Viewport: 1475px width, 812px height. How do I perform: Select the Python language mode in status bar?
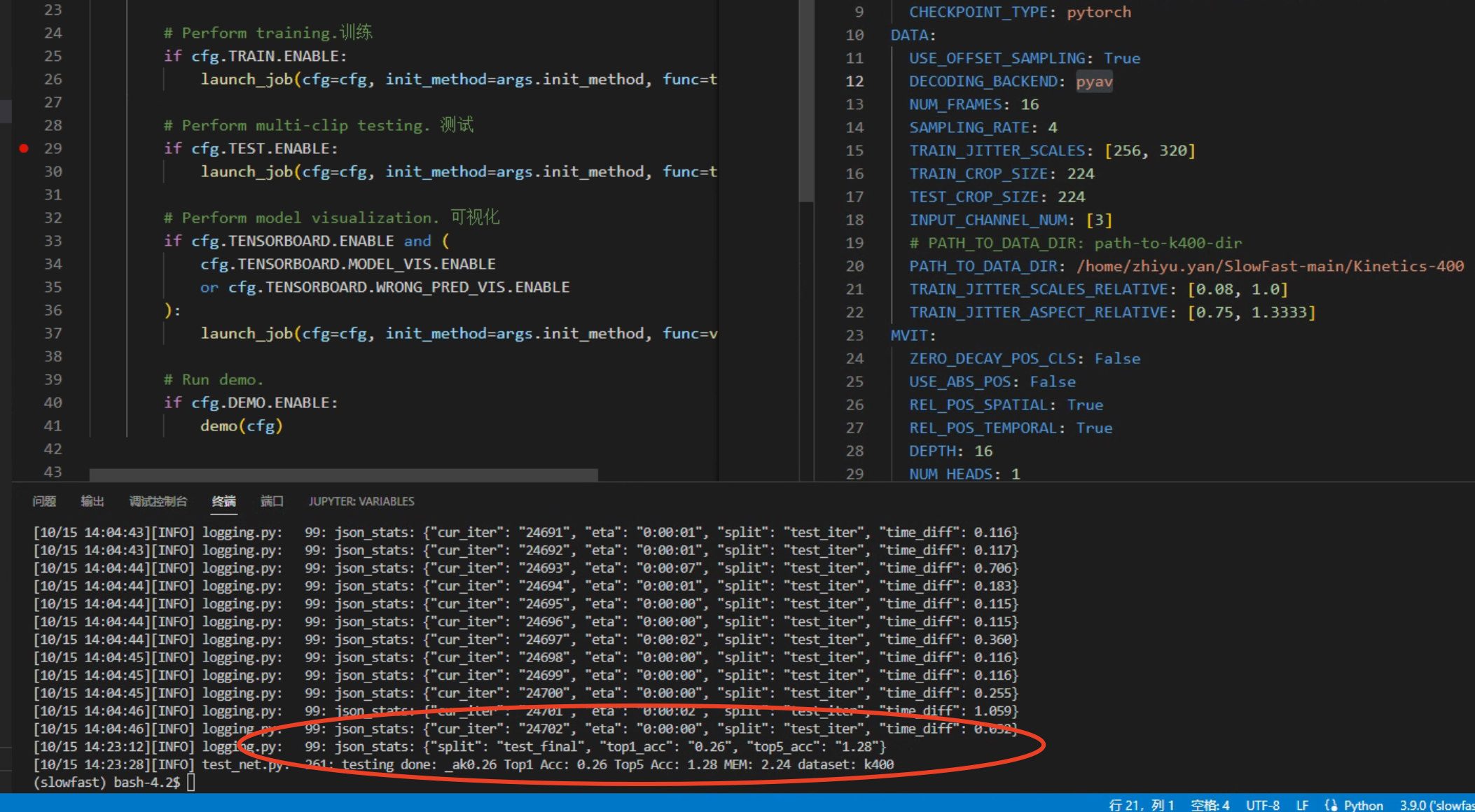point(1363,806)
